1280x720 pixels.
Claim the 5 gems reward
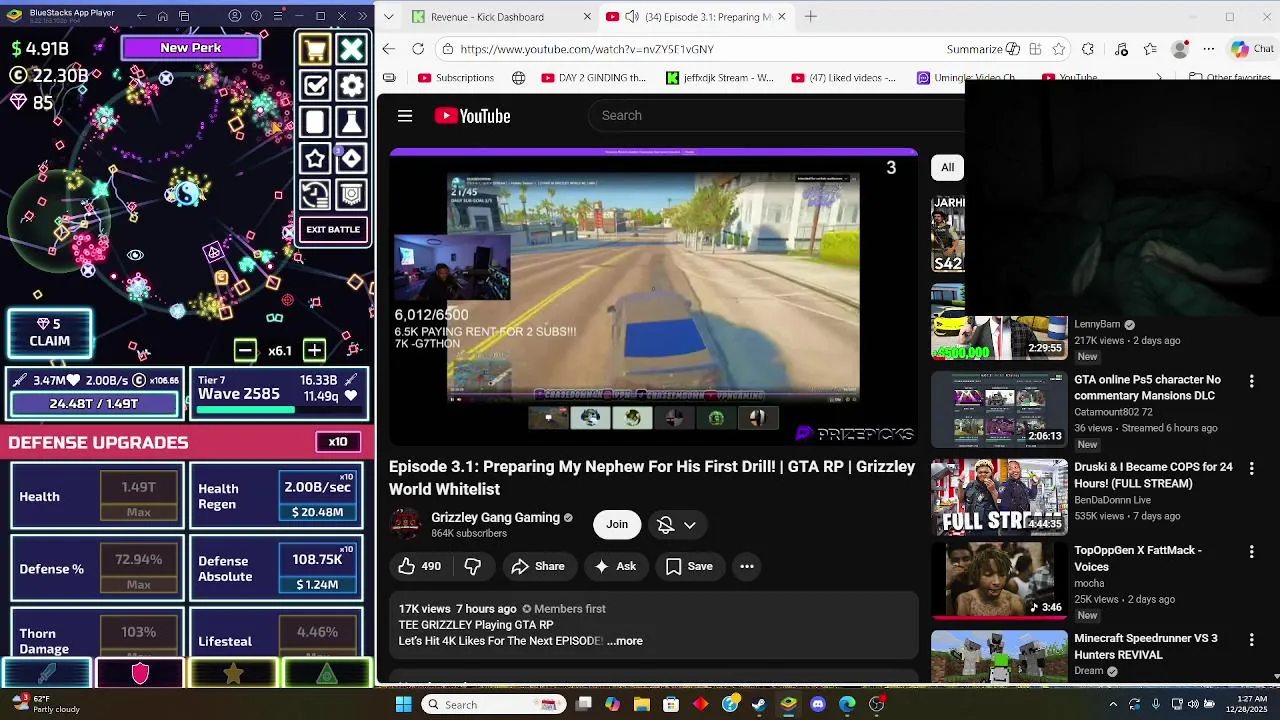[49, 333]
